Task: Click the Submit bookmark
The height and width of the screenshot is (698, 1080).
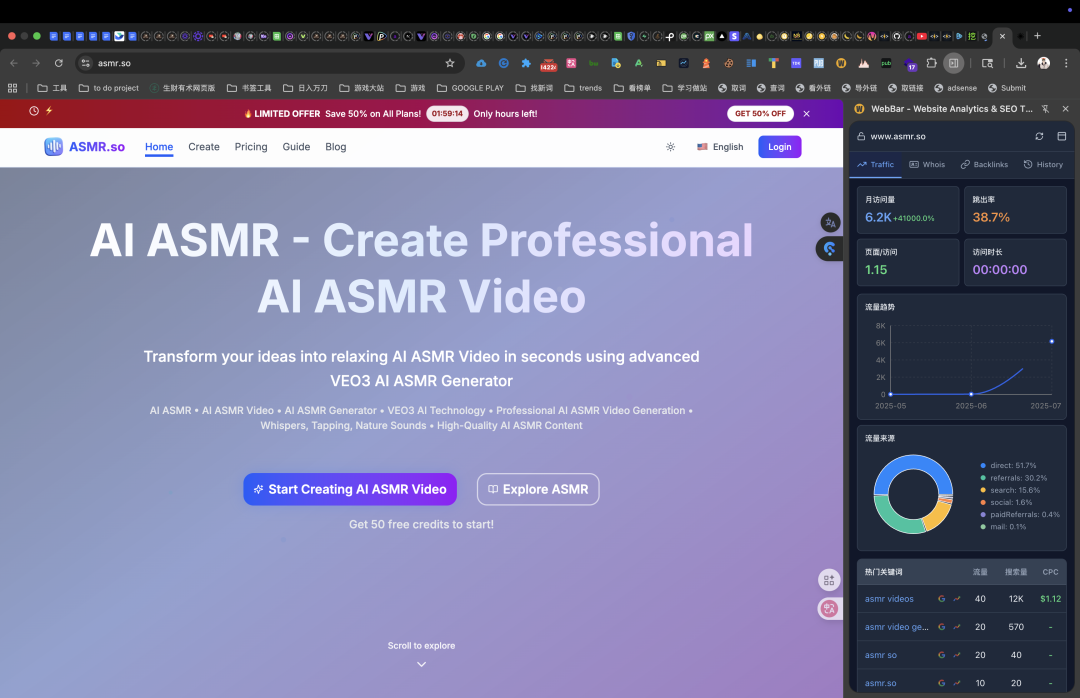Action: [1007, 88]
